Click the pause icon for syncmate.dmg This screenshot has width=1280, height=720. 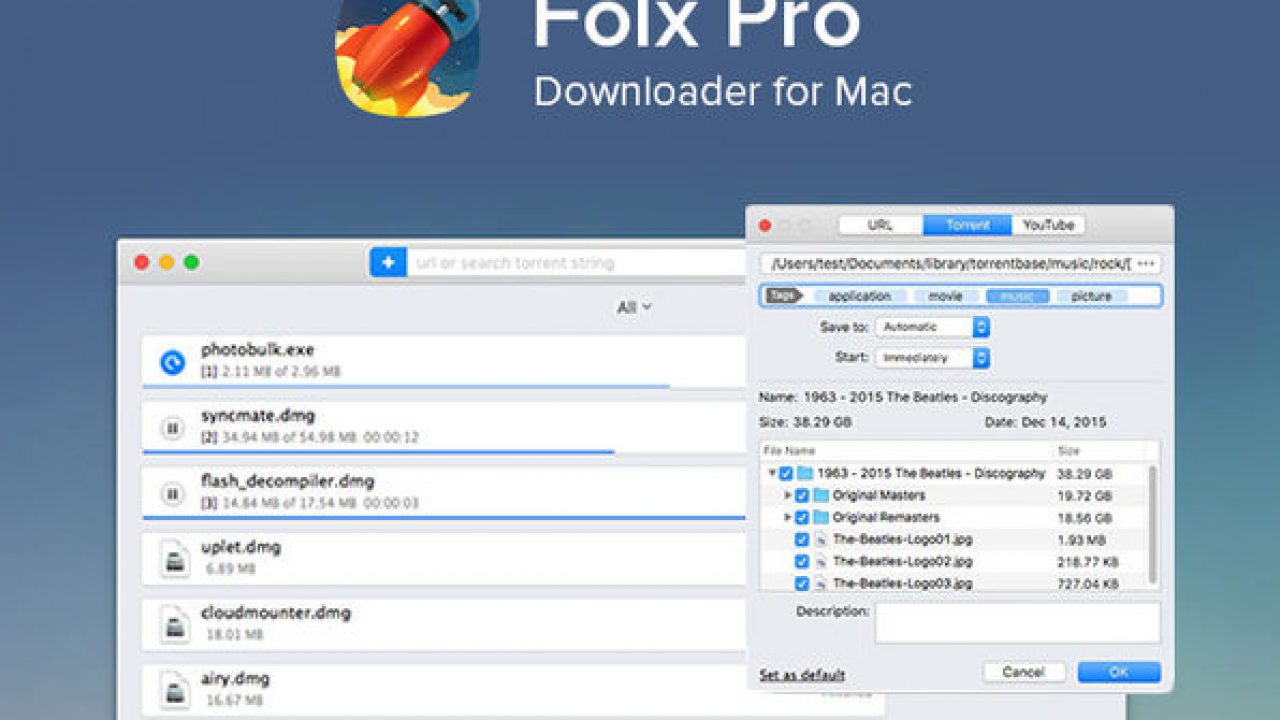pos(173,428)
